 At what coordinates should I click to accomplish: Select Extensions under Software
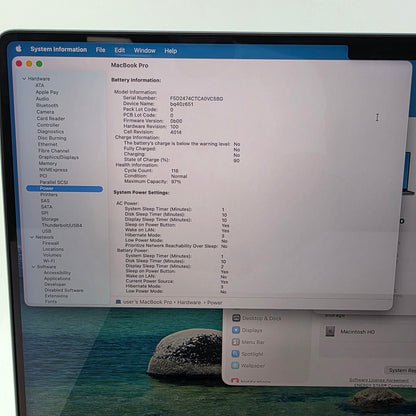click(x=56, y=296)
